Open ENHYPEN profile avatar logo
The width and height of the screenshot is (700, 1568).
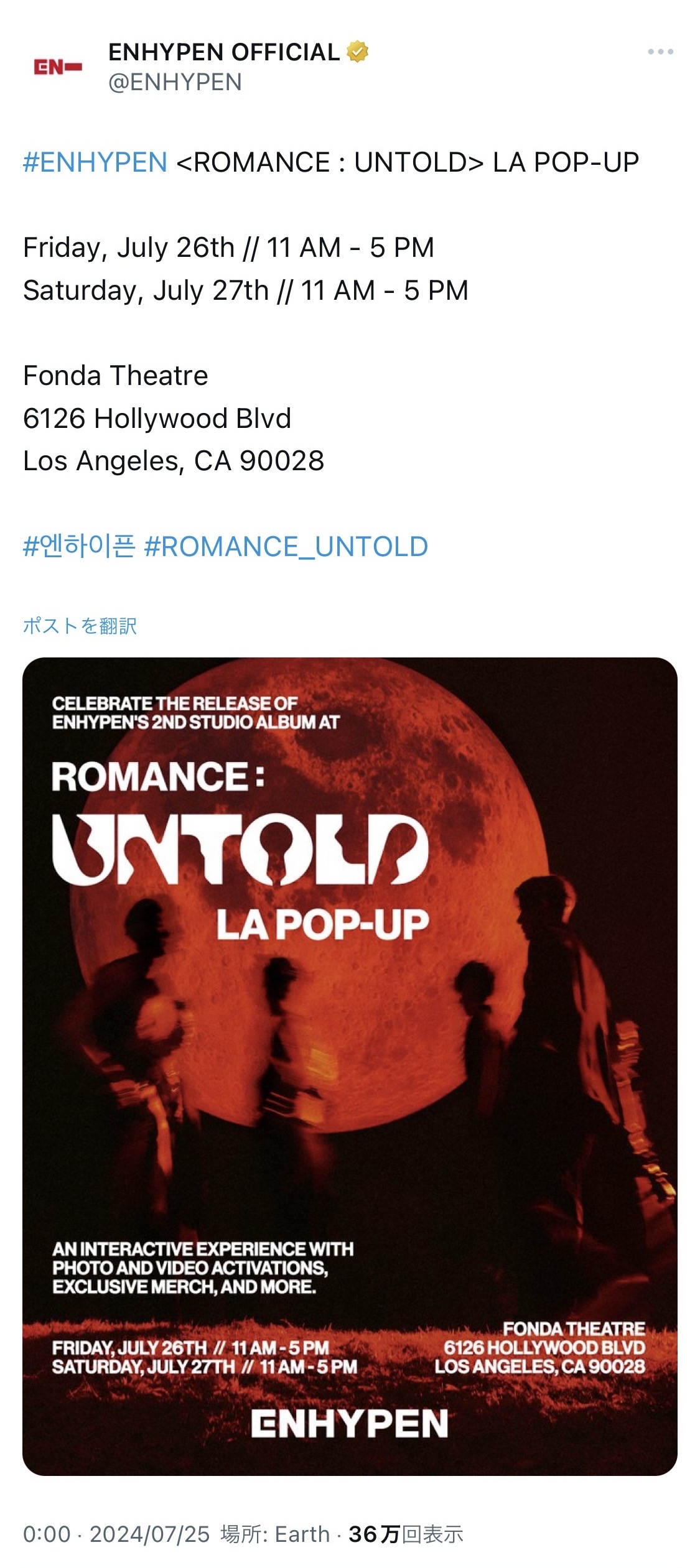click(x=58, y=67)
